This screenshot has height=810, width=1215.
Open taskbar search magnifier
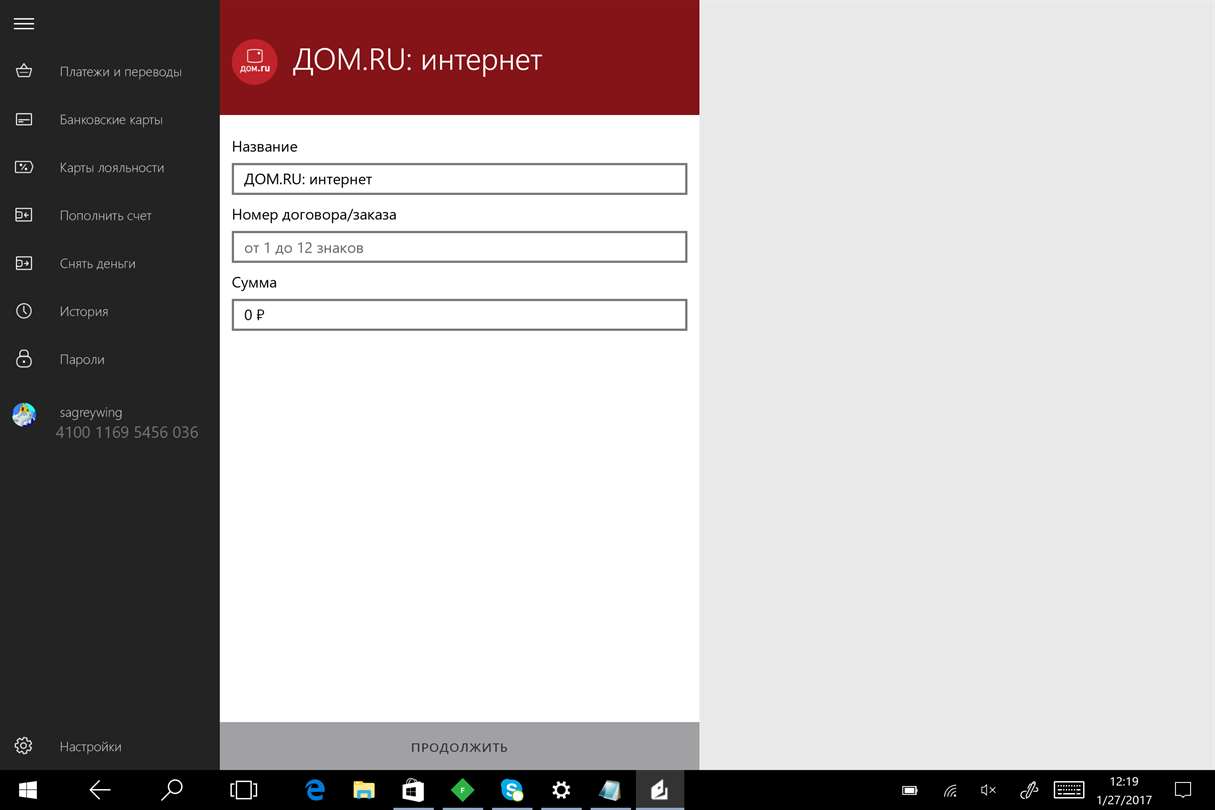[x=172, y=790]
